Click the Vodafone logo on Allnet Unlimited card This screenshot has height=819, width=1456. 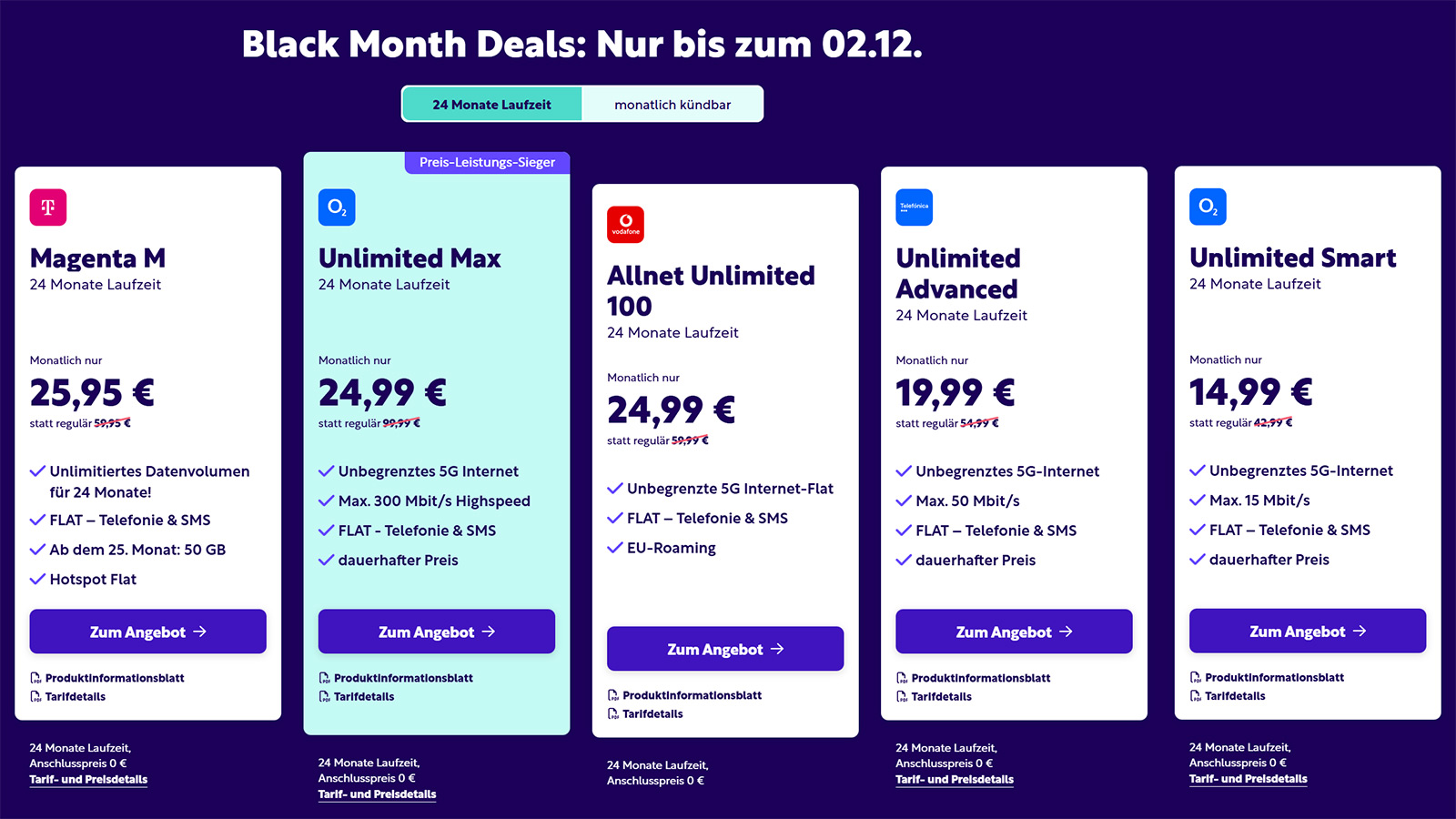click(625, 225)
